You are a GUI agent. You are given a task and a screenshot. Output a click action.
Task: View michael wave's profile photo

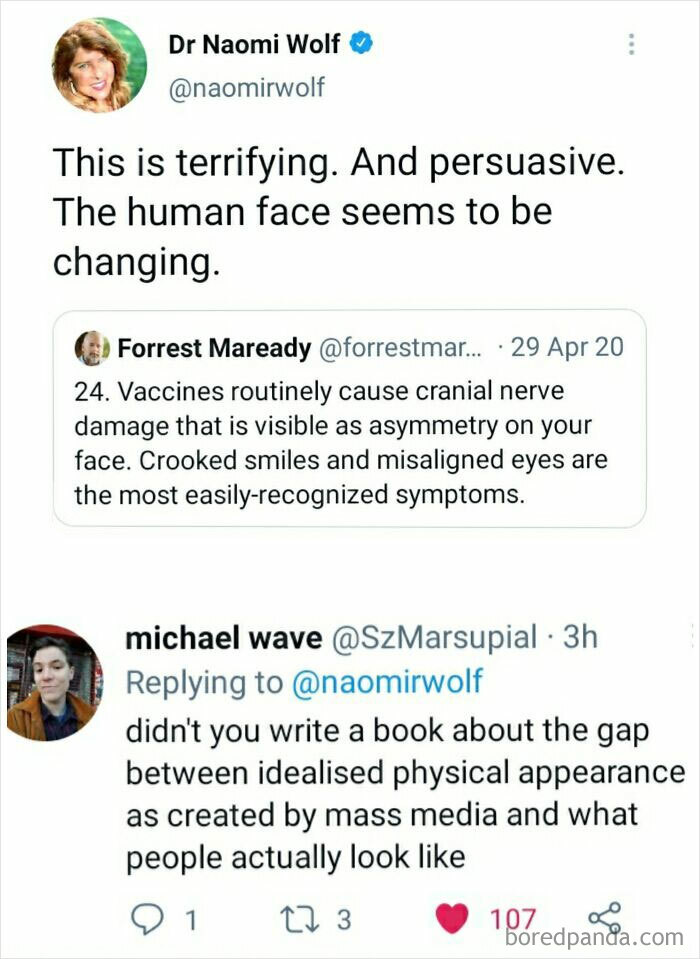tap(55, 682)
